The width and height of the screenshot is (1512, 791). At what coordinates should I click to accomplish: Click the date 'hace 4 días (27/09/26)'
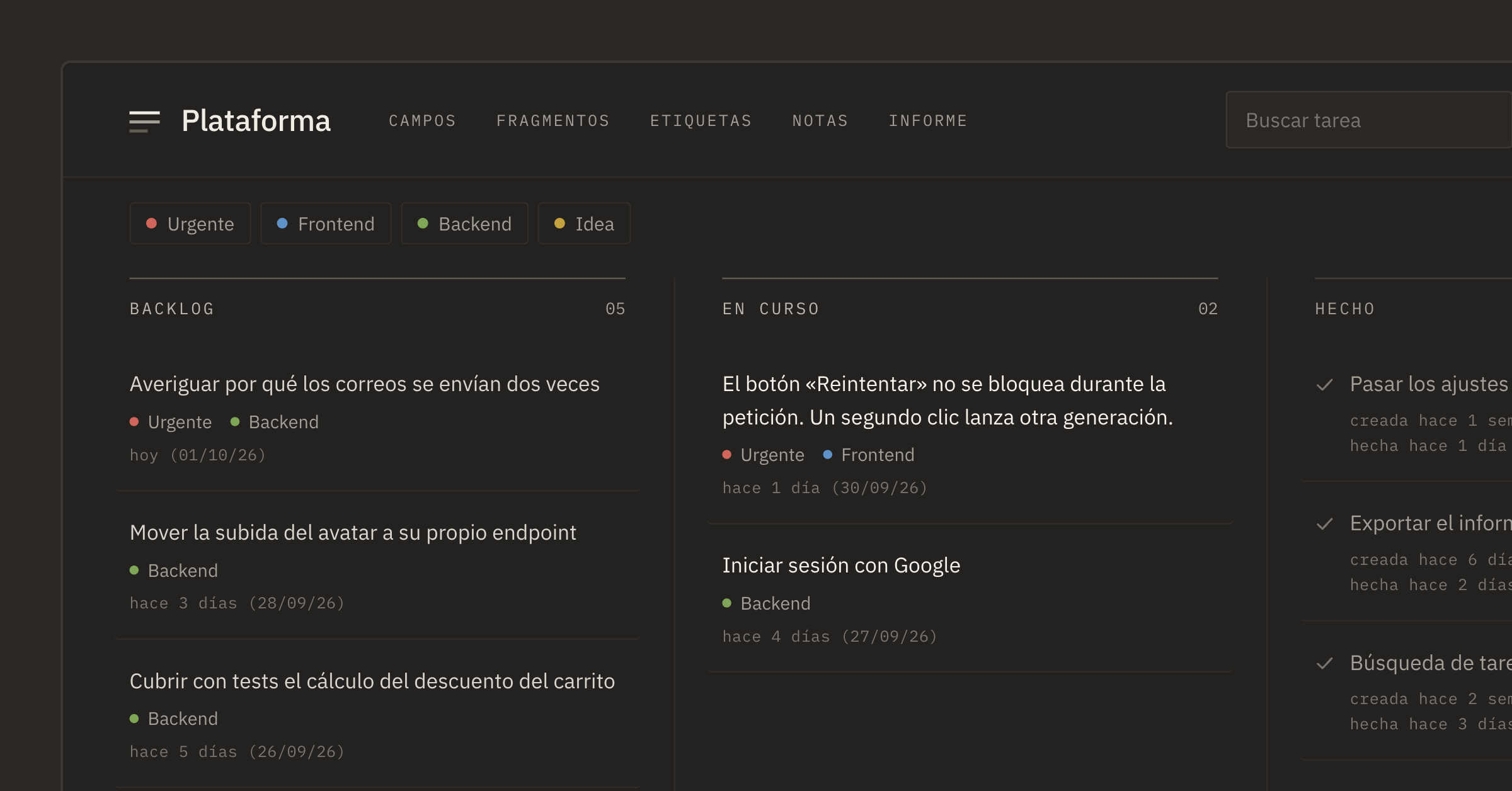pyautogui.click(x=830, y=637)
